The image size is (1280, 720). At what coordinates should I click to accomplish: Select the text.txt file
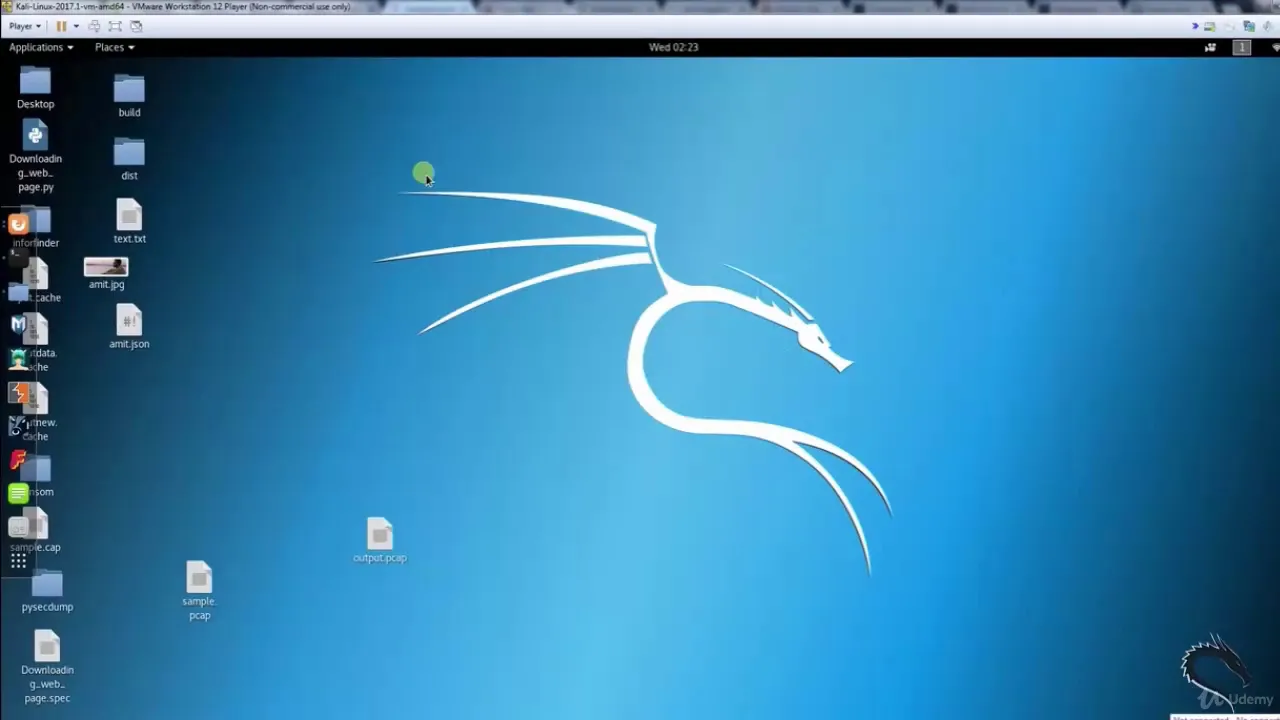tap(129, 221)
